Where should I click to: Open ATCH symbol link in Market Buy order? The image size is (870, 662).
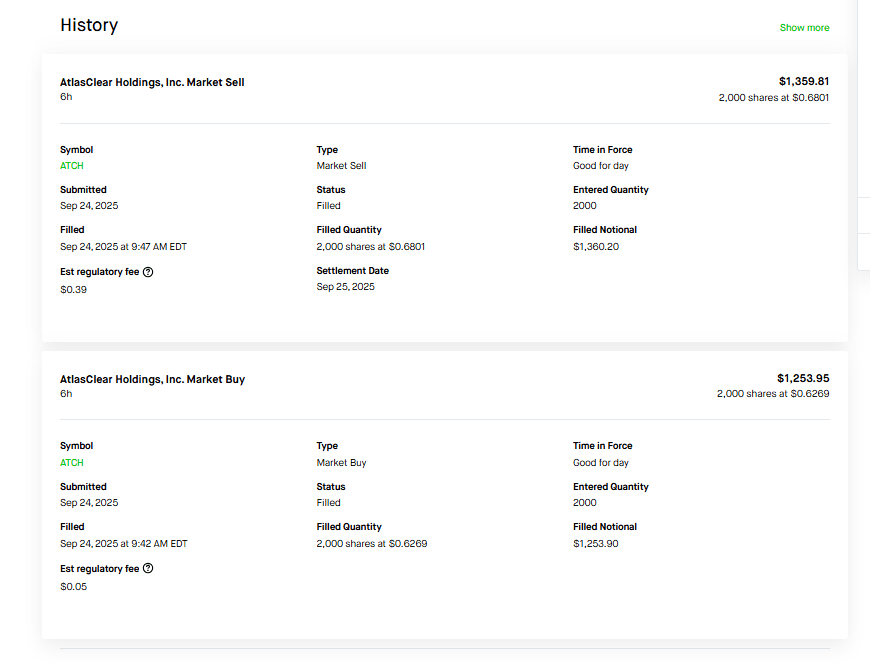pyautogui.click(x=72, y=463)
